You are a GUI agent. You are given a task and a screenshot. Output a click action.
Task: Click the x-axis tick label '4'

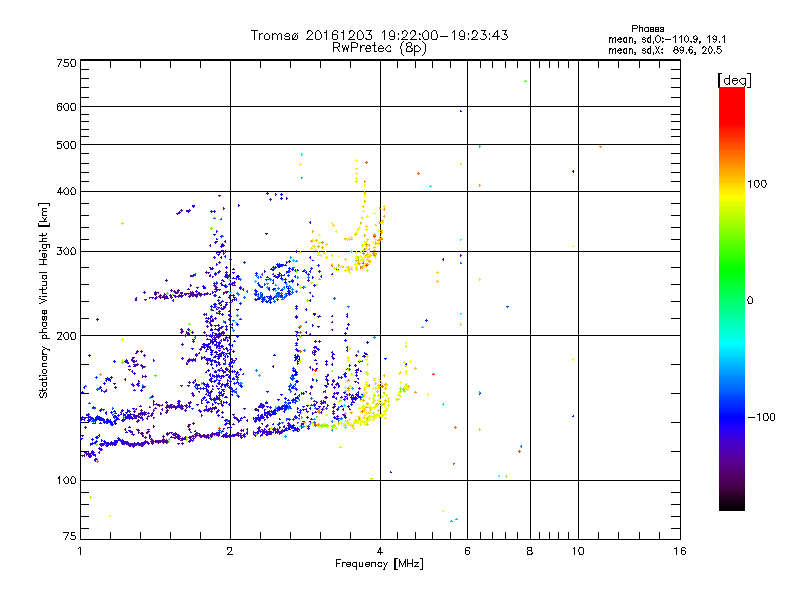point(380,551)
